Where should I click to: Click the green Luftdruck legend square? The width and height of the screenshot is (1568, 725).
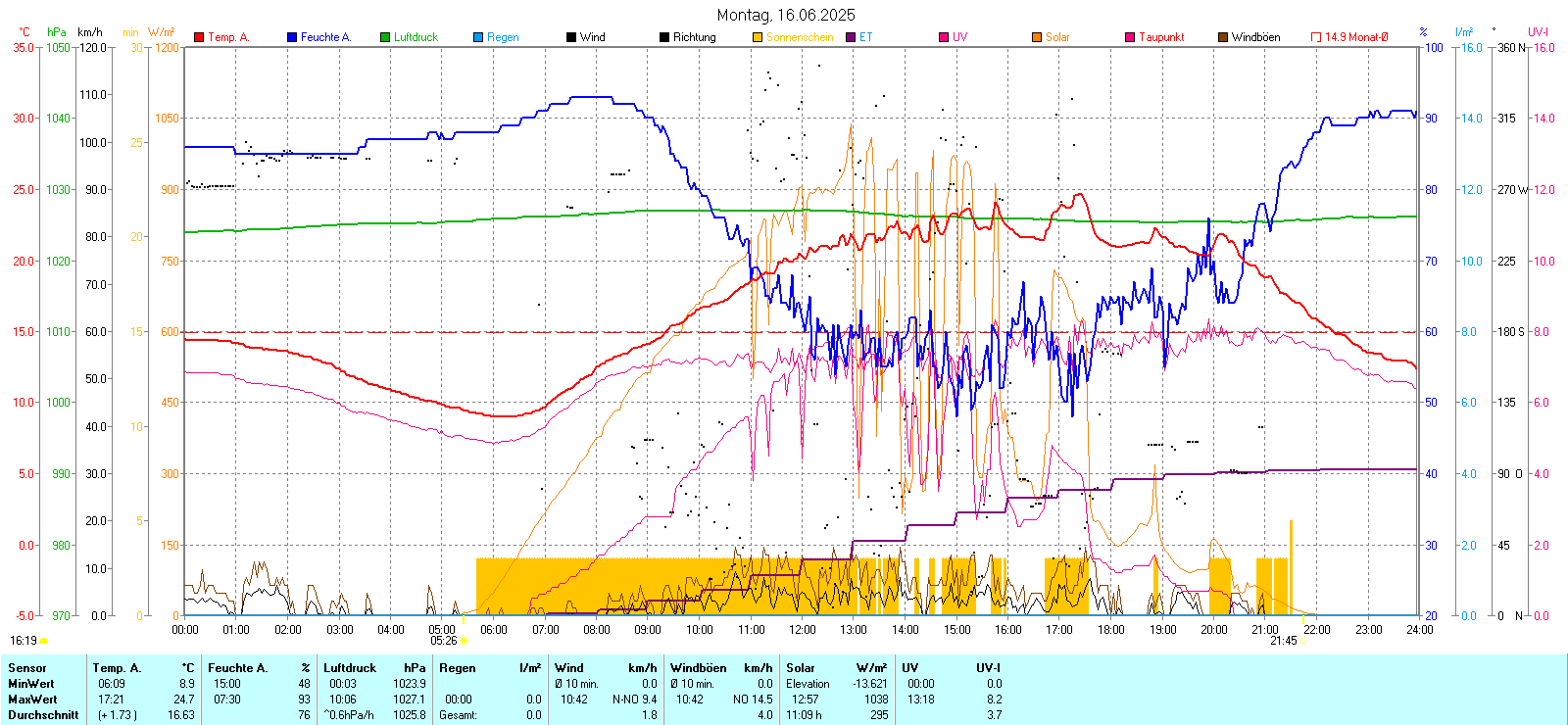tap(385, 37)
